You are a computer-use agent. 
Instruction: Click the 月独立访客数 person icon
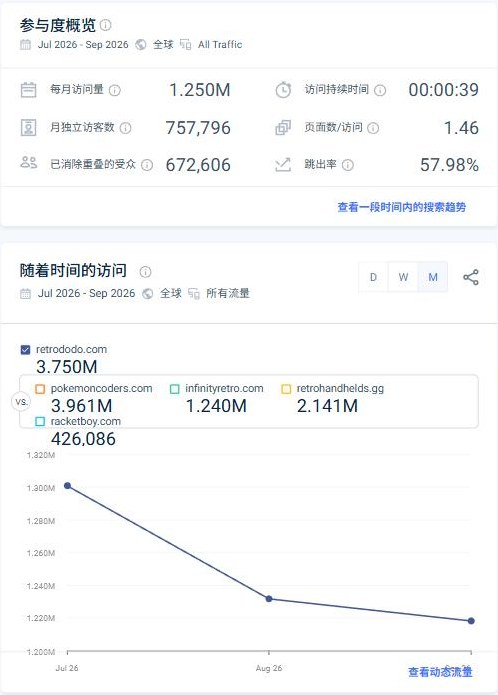[29, 128]
